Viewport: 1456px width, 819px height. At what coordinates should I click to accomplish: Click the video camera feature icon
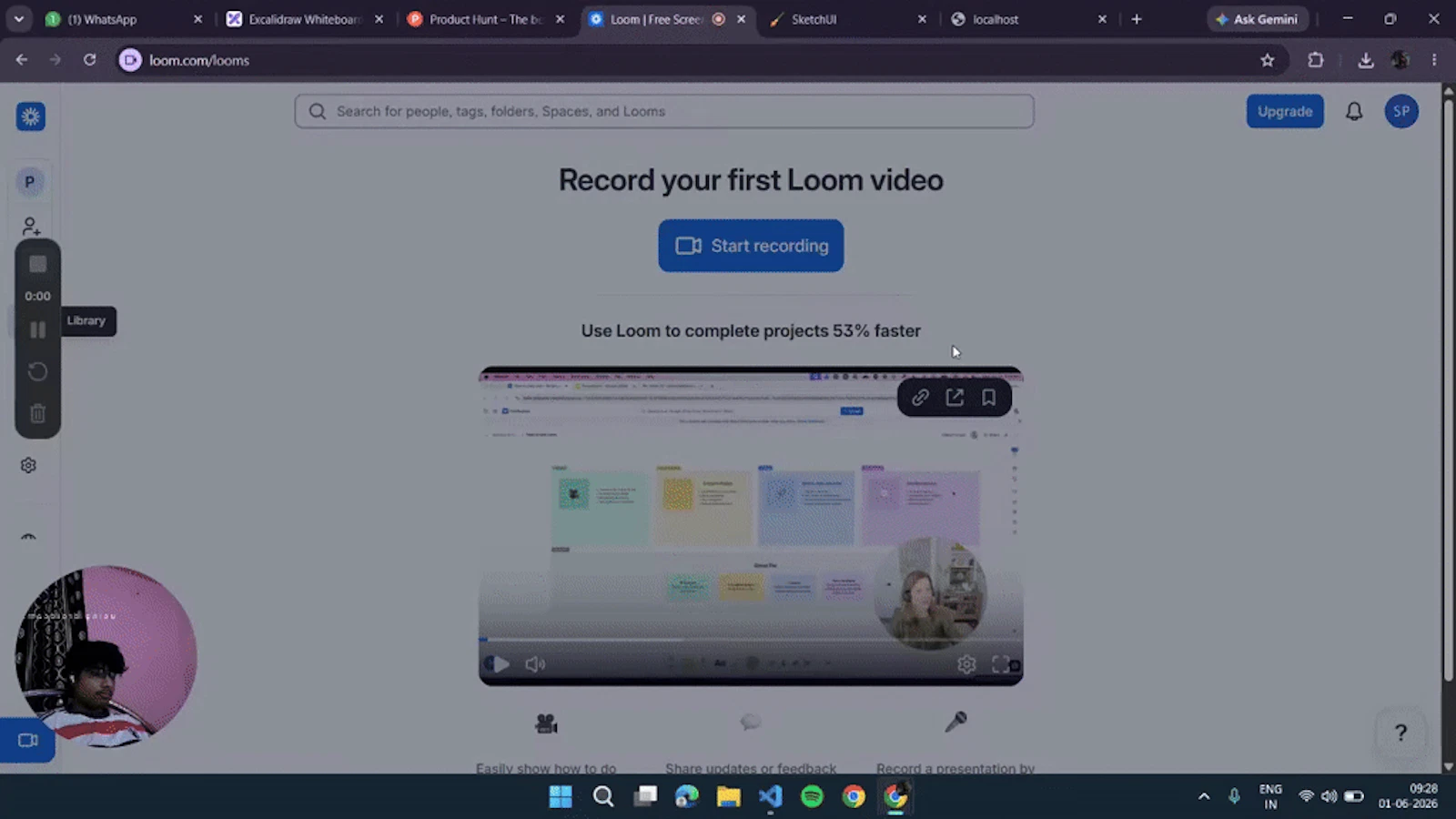tap(546, 723)
